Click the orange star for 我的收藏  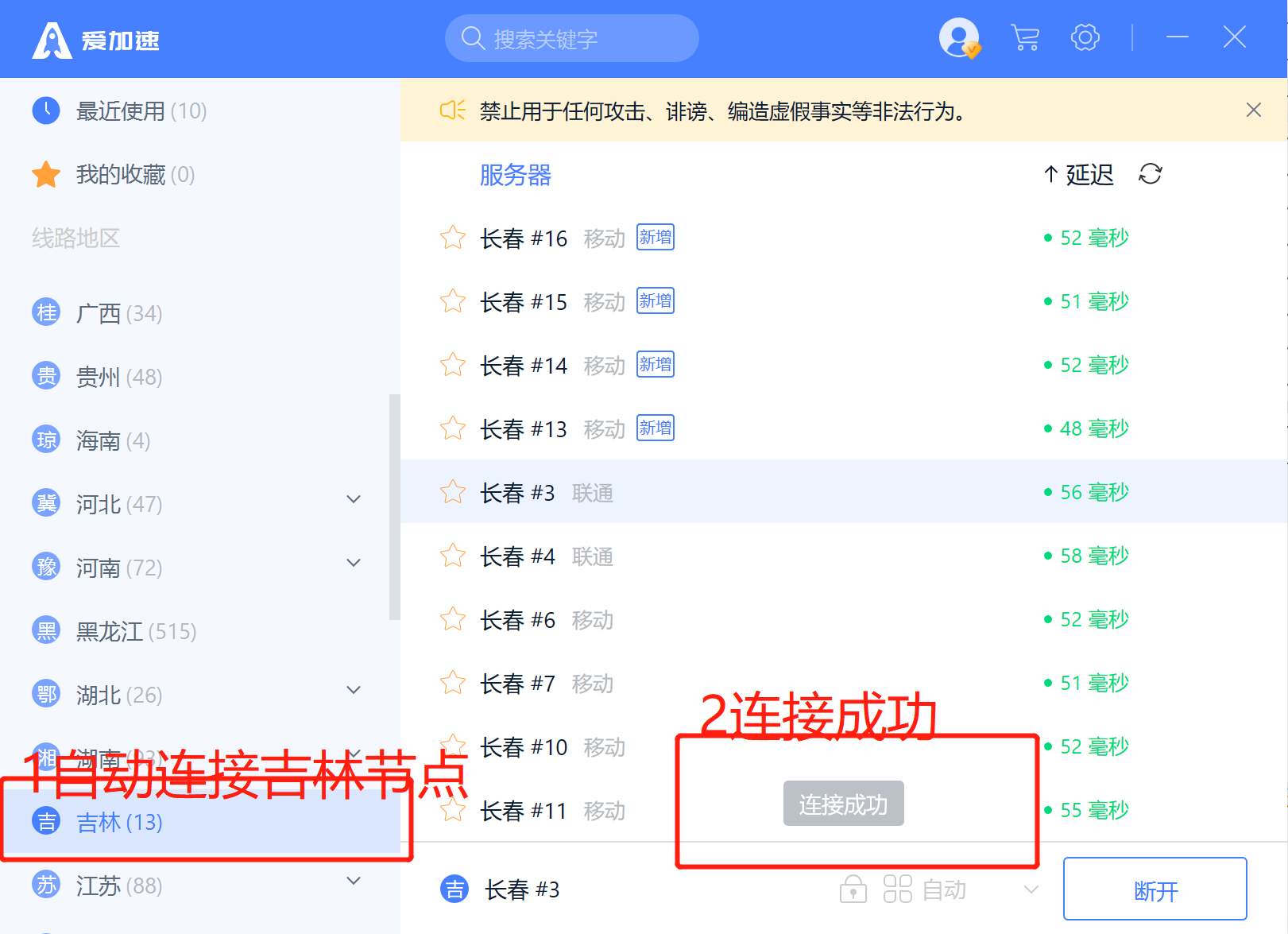pos(46,174)
